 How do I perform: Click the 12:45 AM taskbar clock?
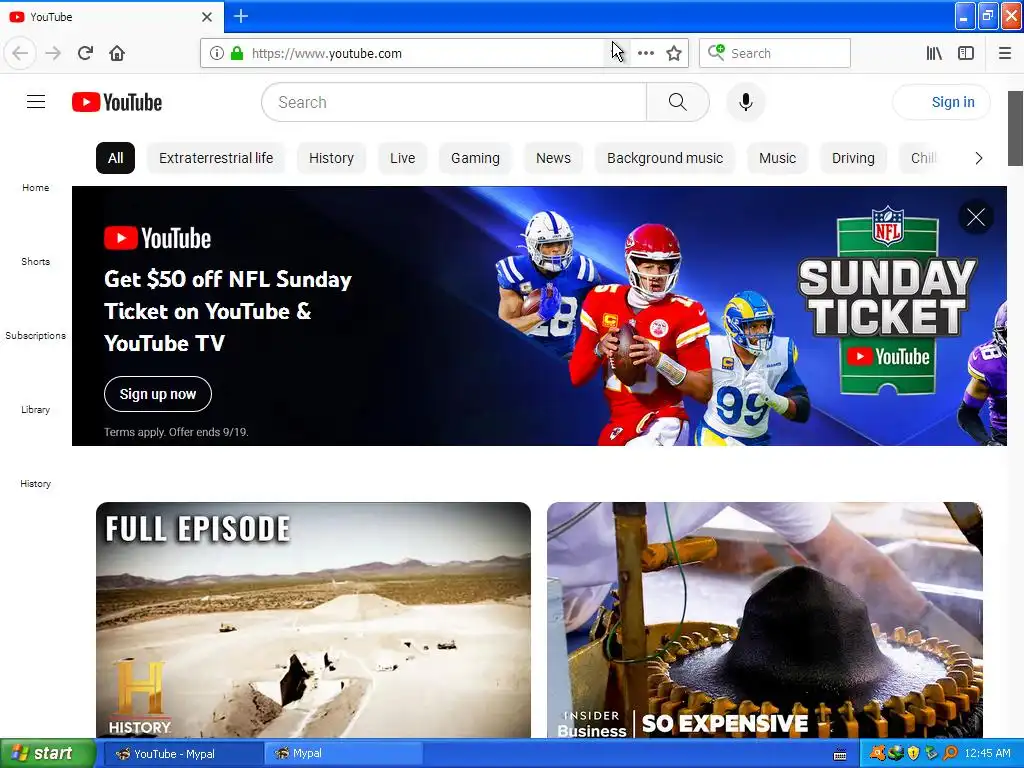point(987,754)
